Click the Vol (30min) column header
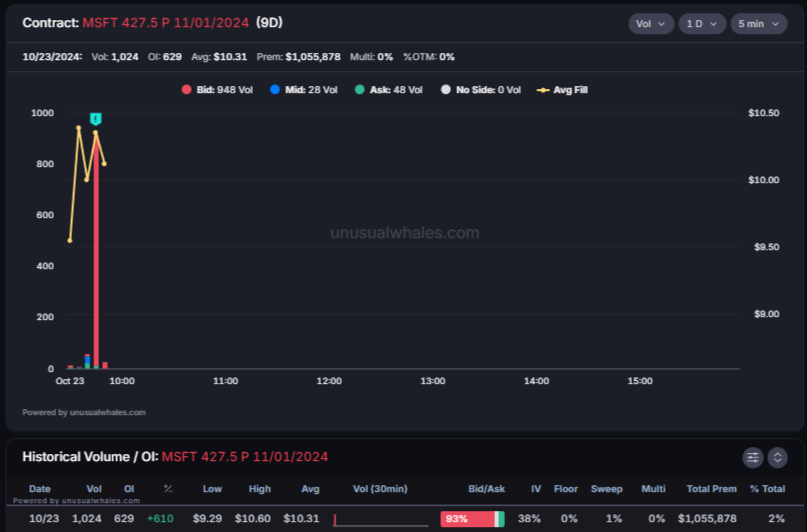This screenshot has width=807, height=532. (x=380, y=489)
